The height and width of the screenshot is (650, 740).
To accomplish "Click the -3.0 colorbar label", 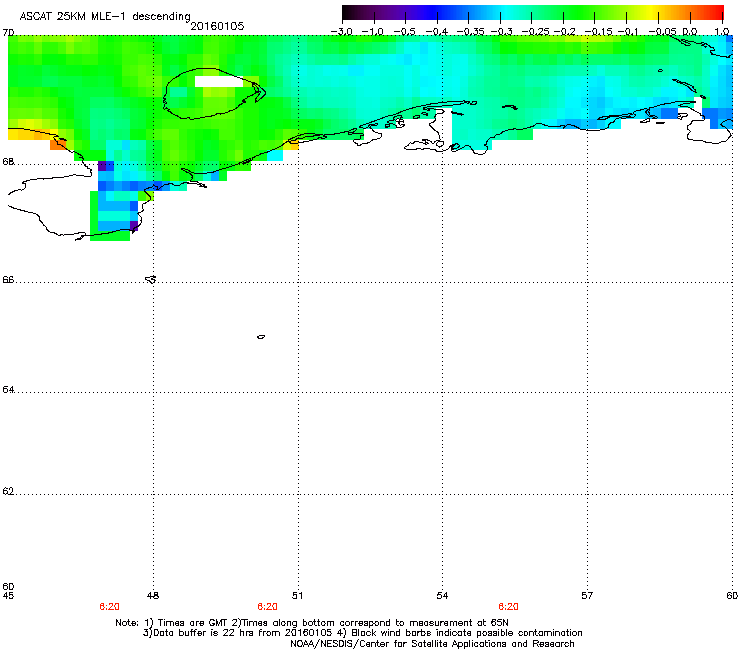I will 342,32.
